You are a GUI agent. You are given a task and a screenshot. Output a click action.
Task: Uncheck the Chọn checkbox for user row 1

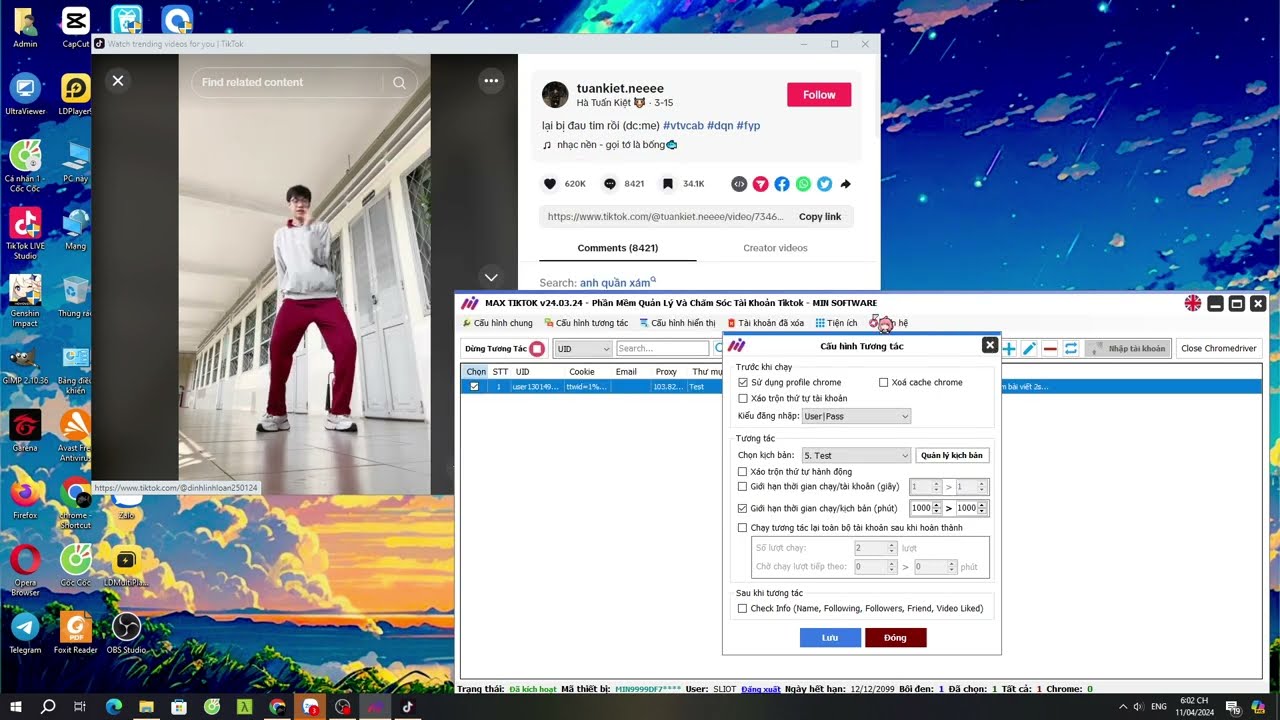[x=474, y=386]
